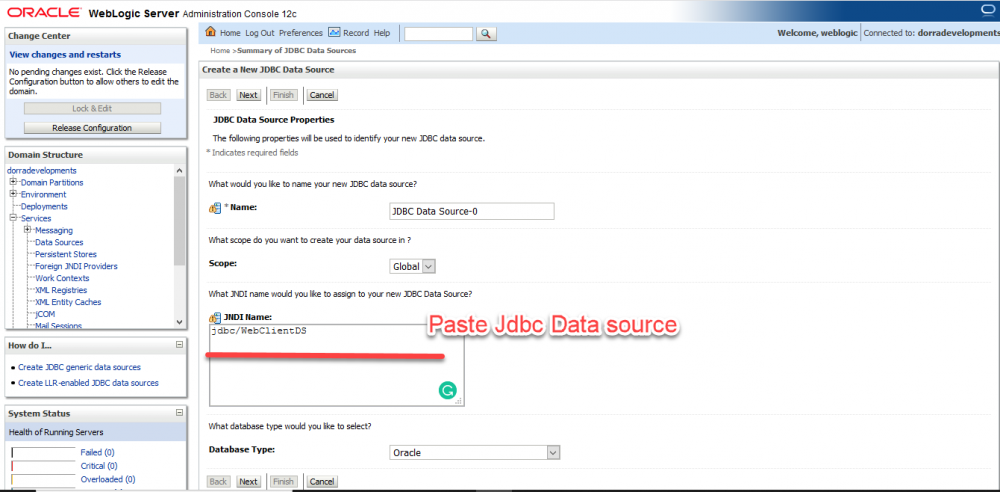Expand the Domain Partitions tree node
The width and height of the screenshot is (1000, 492).
click(14, 183)
